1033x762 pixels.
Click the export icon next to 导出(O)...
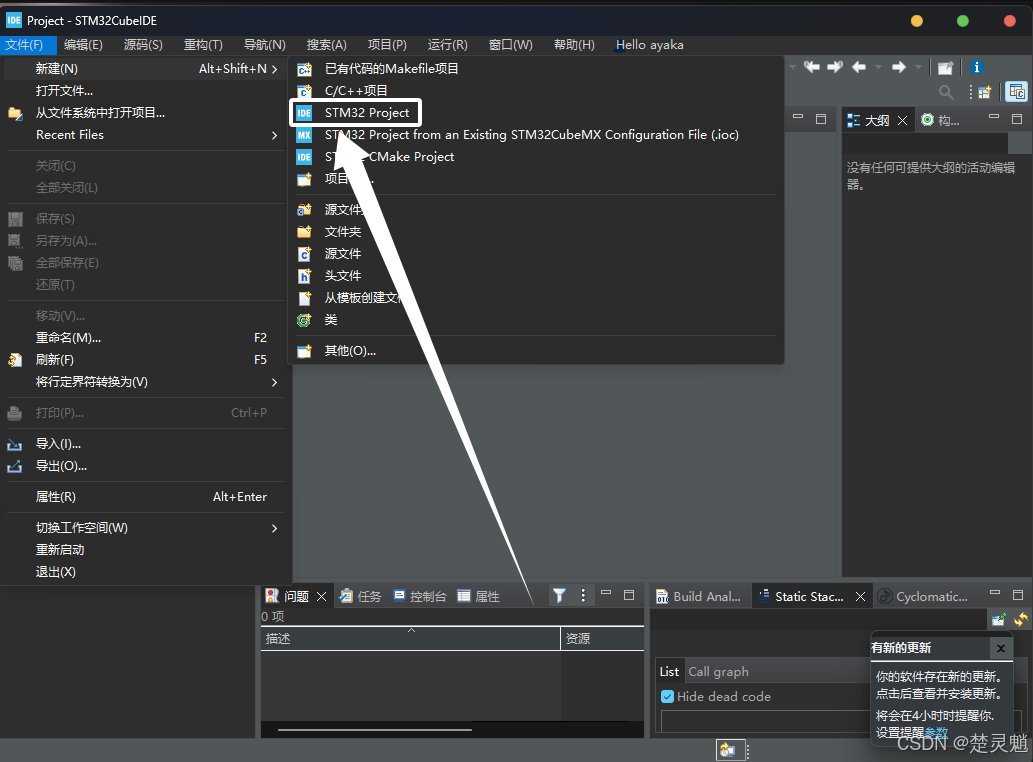(14, 467)
